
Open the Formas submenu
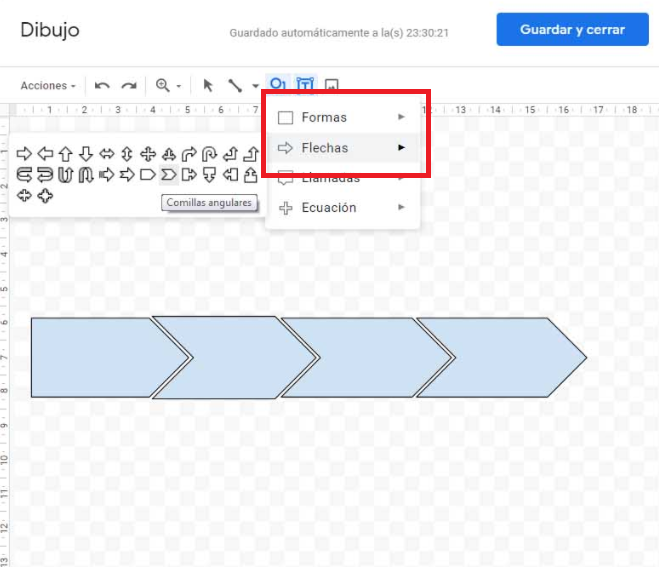click(x=343, y=117)
